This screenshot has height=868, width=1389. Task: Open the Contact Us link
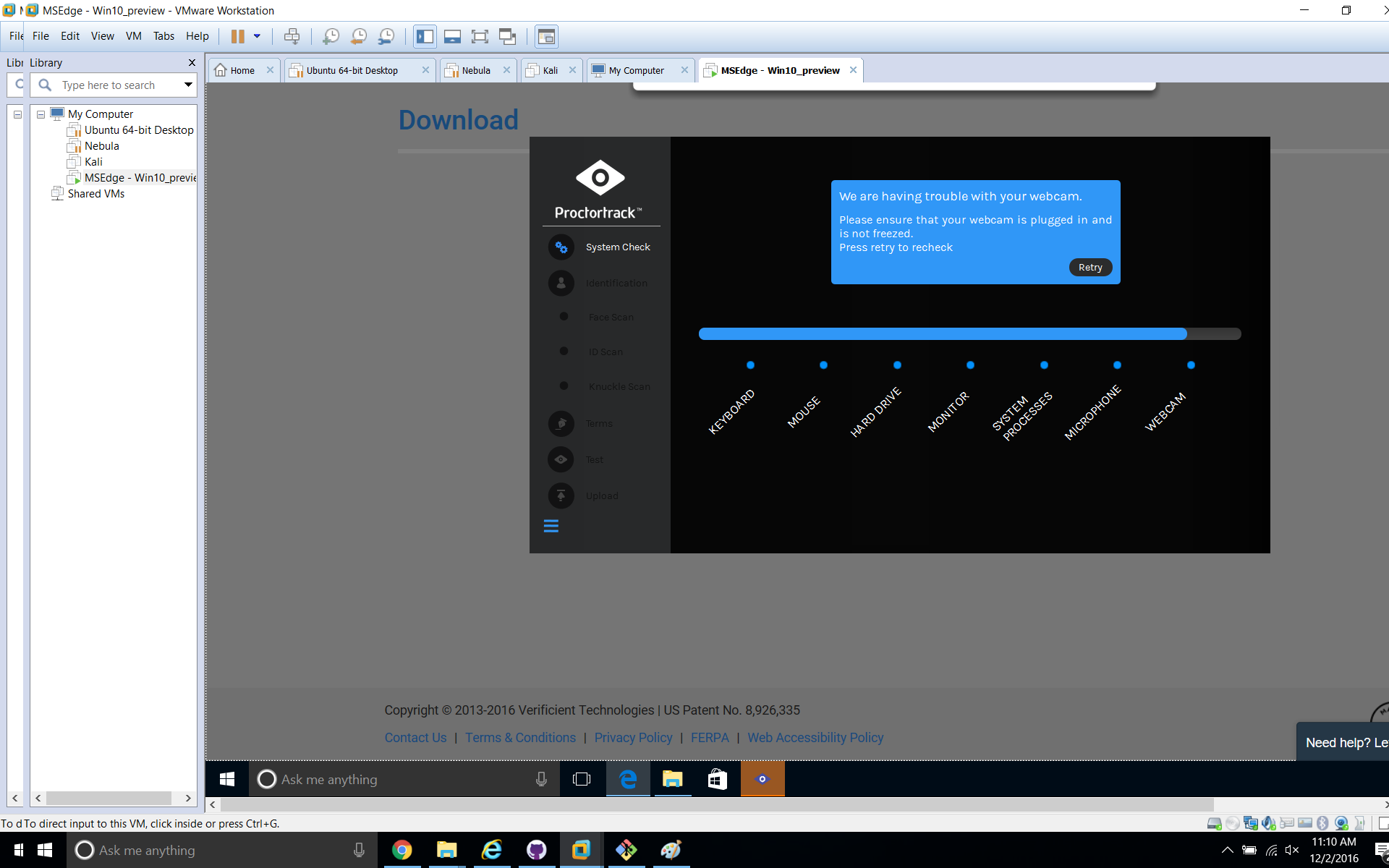click(x=415, y=738)
